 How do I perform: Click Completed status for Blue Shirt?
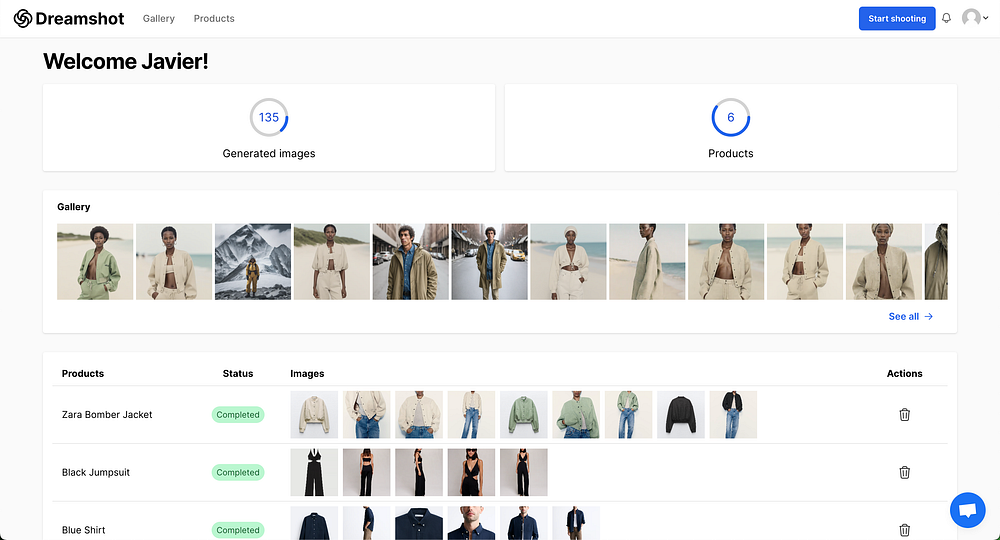[x=238, y=530]
